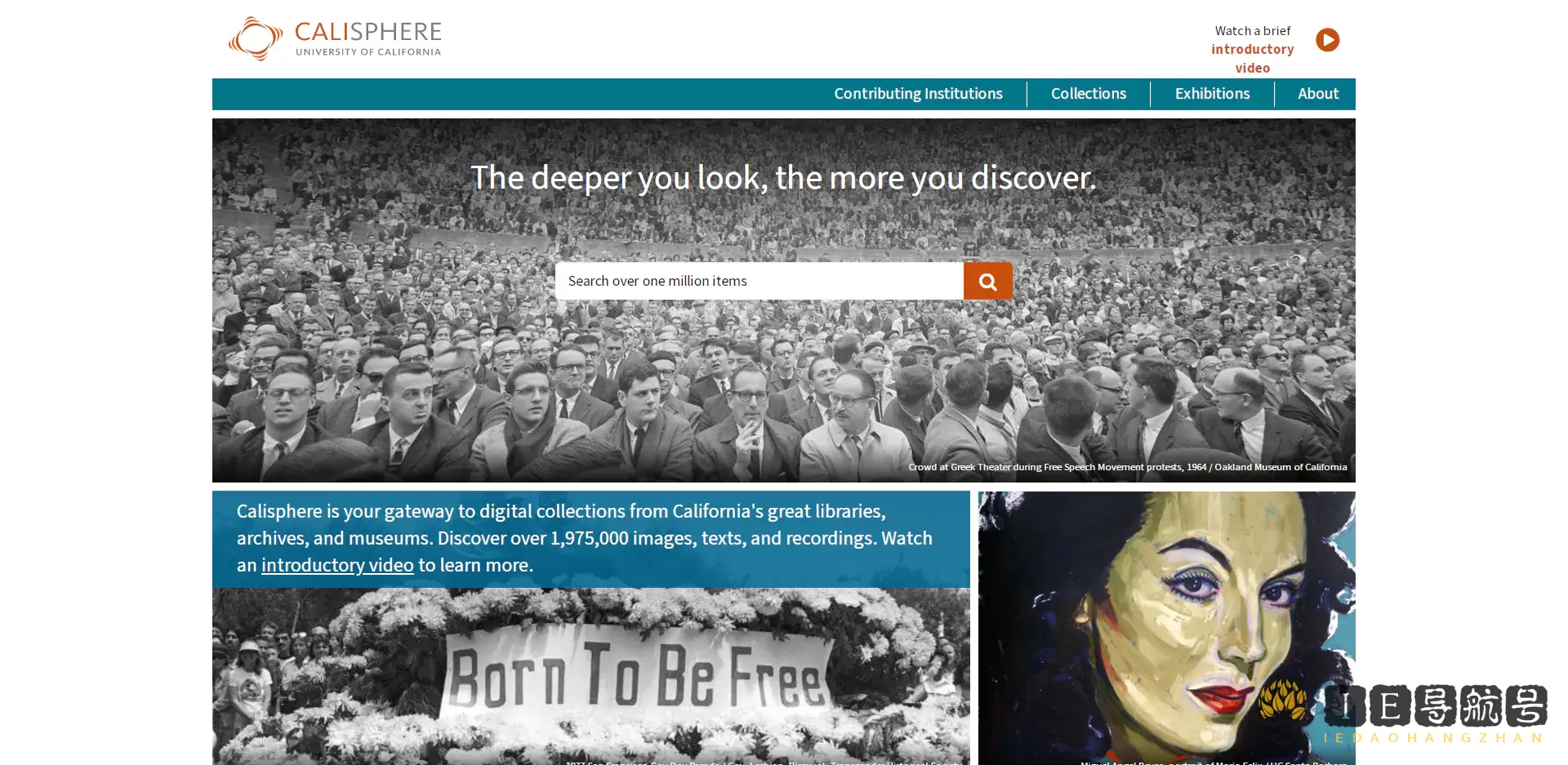Open the 'Born To Be Free' parade photo
This screenshot has width=1568, height=765.
pyautogui.click(x=591, y=676)
